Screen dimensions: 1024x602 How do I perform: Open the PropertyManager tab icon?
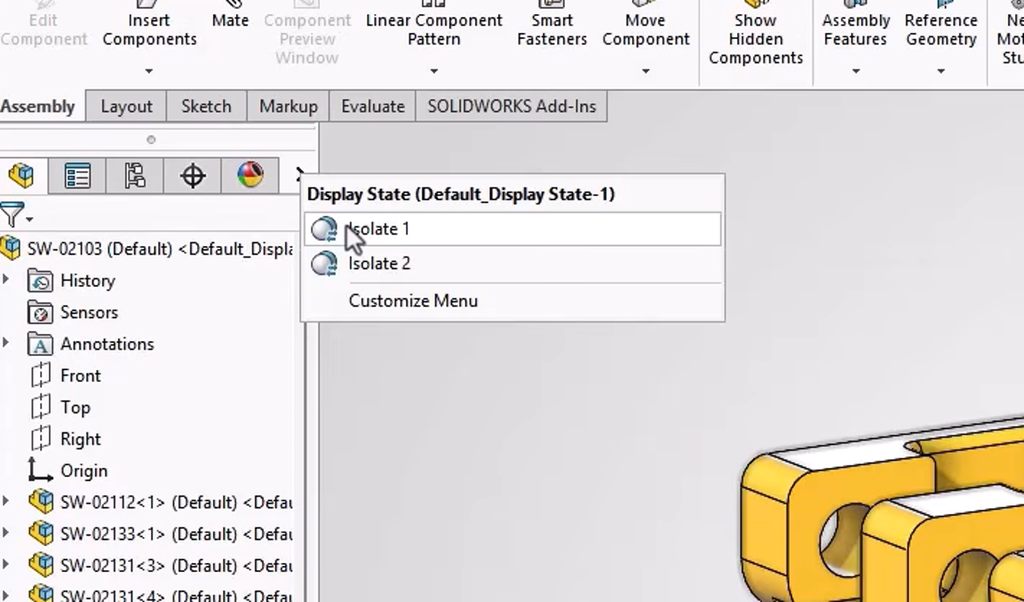(78, 176)
